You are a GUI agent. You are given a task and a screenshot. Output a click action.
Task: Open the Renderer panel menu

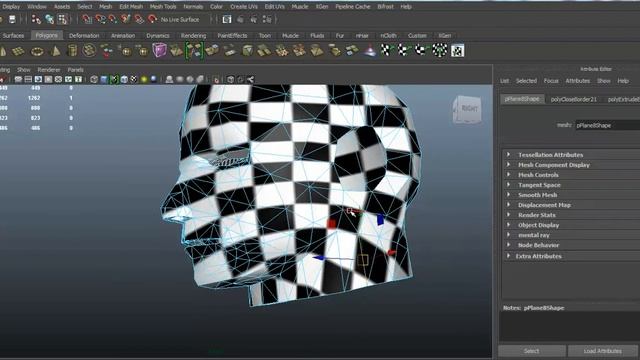[49, 70]
